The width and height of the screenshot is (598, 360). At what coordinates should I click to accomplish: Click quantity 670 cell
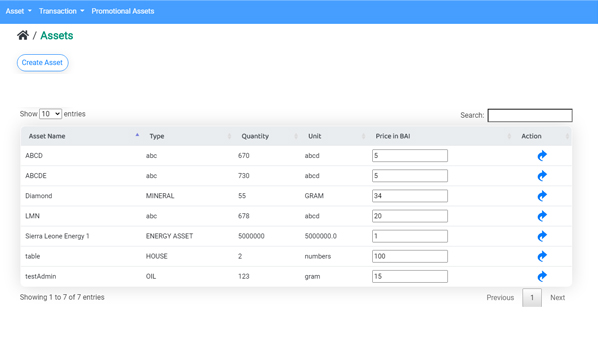[244, 156]
